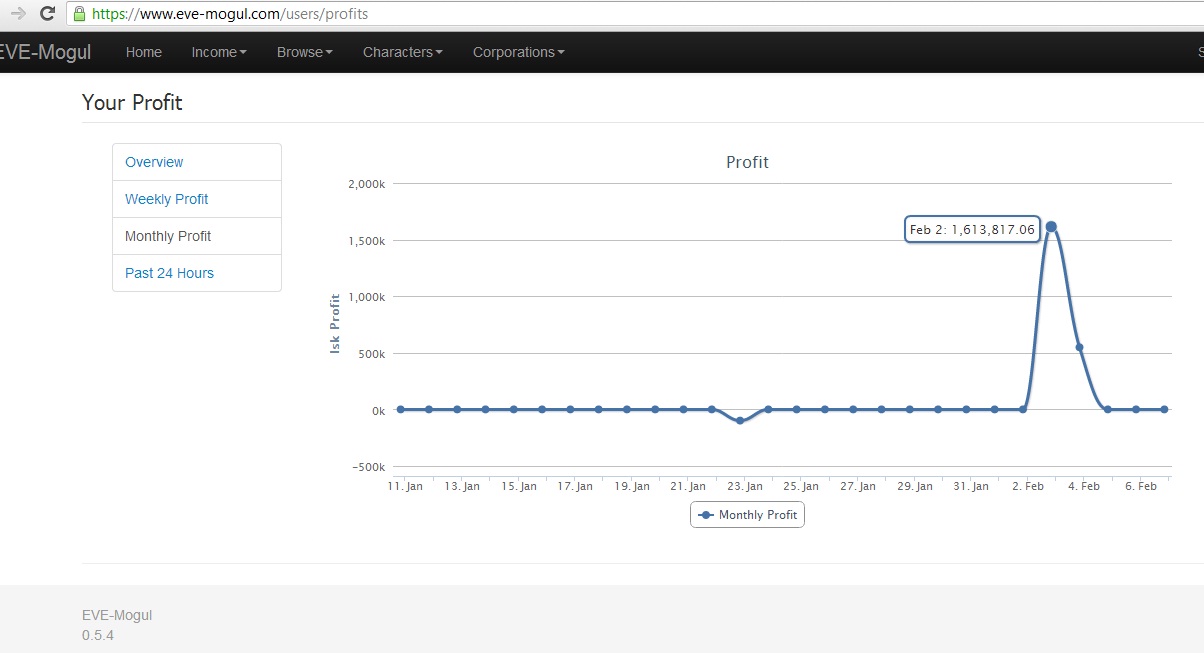The image size is (1204, 653).
Task: Click the last chart point past 6 Feb
Action: click(1164, 409)
